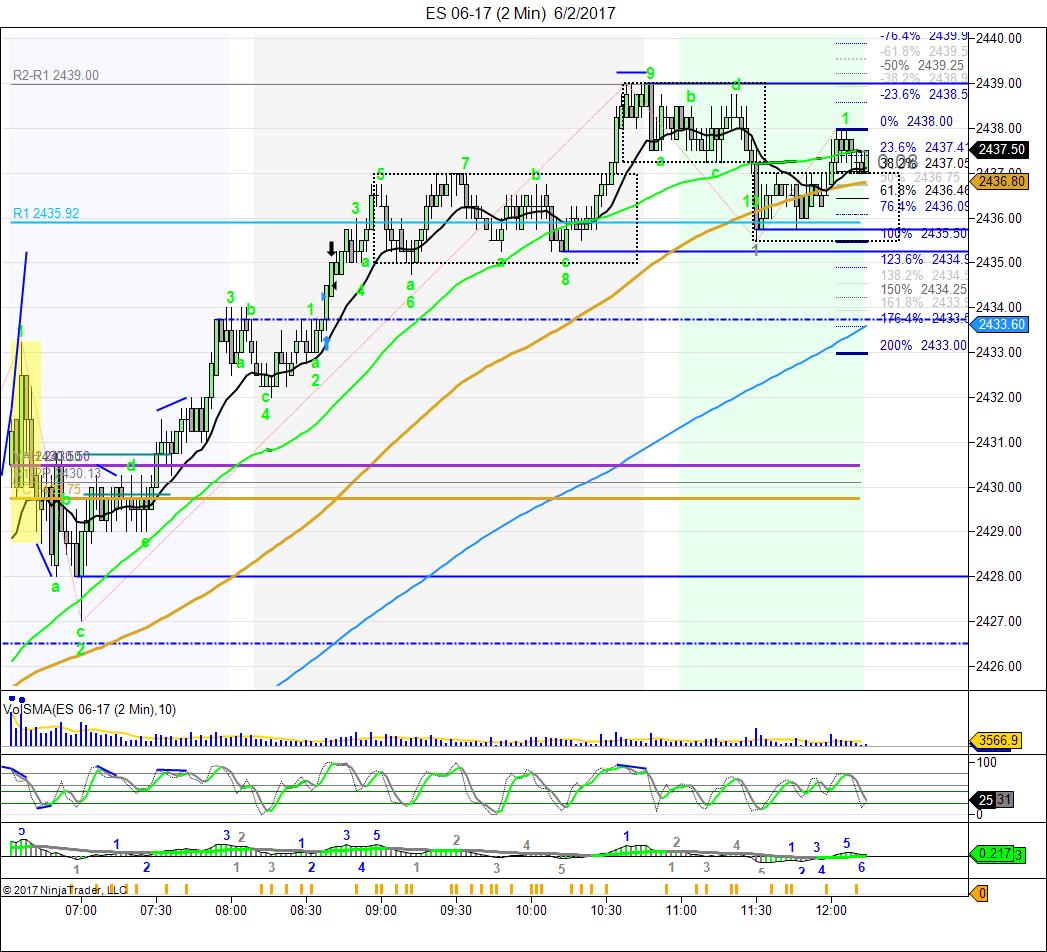1047x952 pixels.
Task: Click the blue up arrow marker below 08:40 bars
Action: coord(327,343)
